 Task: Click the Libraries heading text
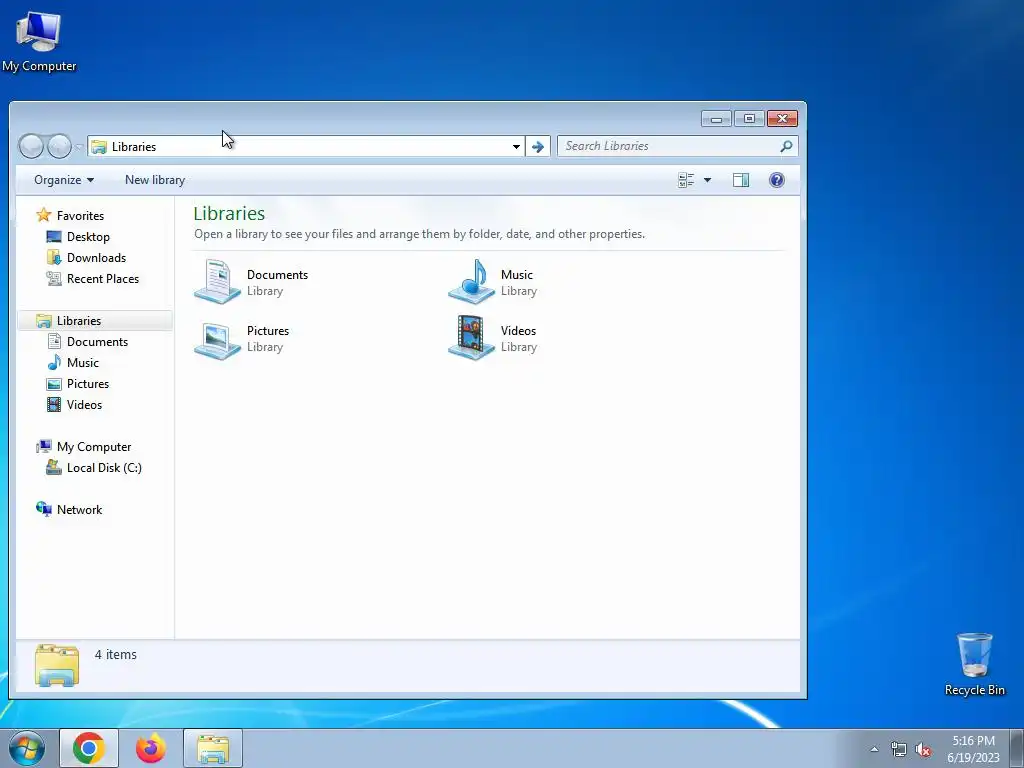(x=229, y=214)
